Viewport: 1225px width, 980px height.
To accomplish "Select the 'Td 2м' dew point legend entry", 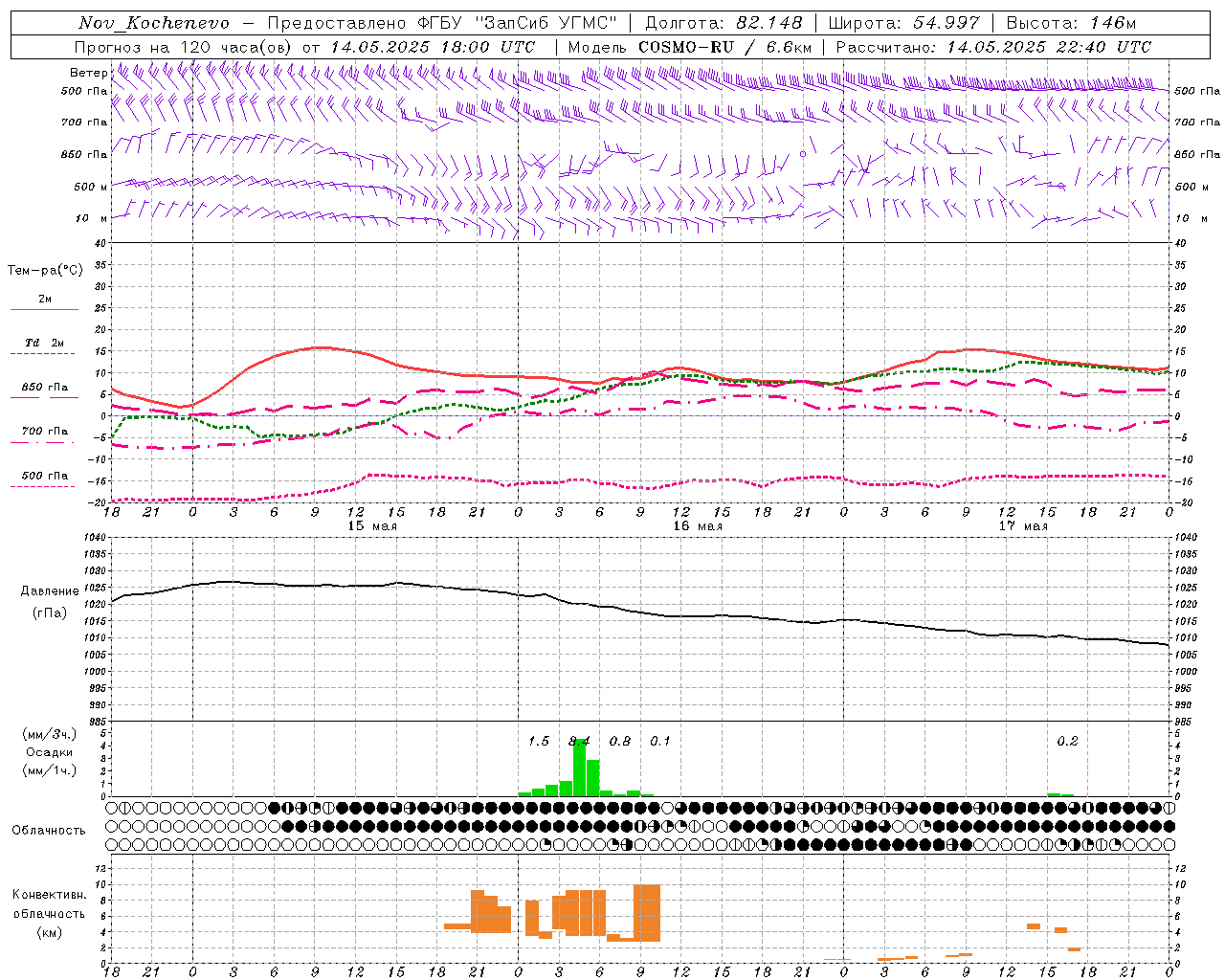I will [45, 343].
